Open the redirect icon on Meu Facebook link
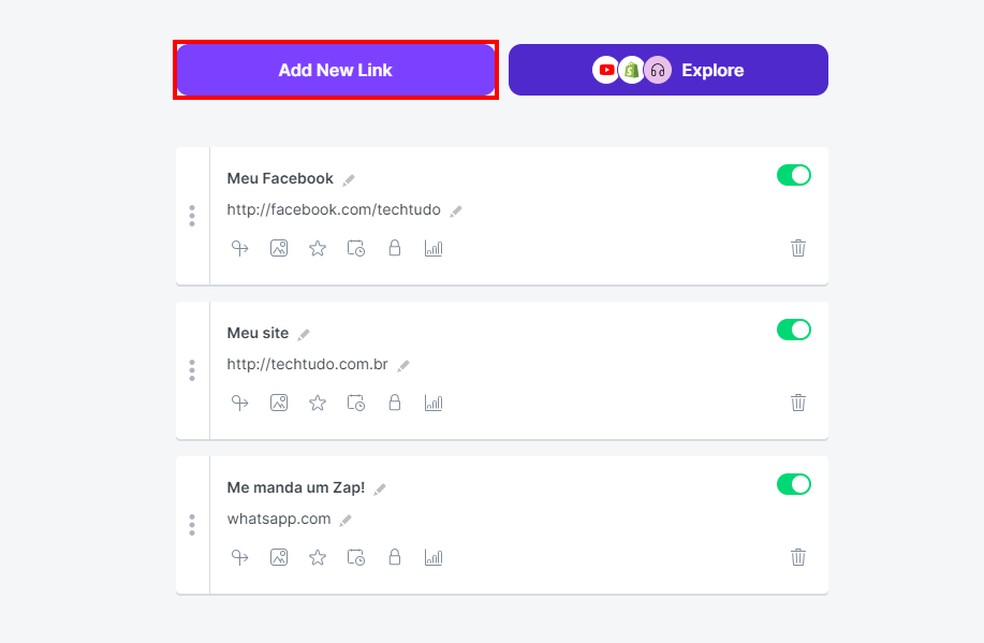The width and height of the screenshot is (984, 643). pyautogui.click(x=239, y=248)
